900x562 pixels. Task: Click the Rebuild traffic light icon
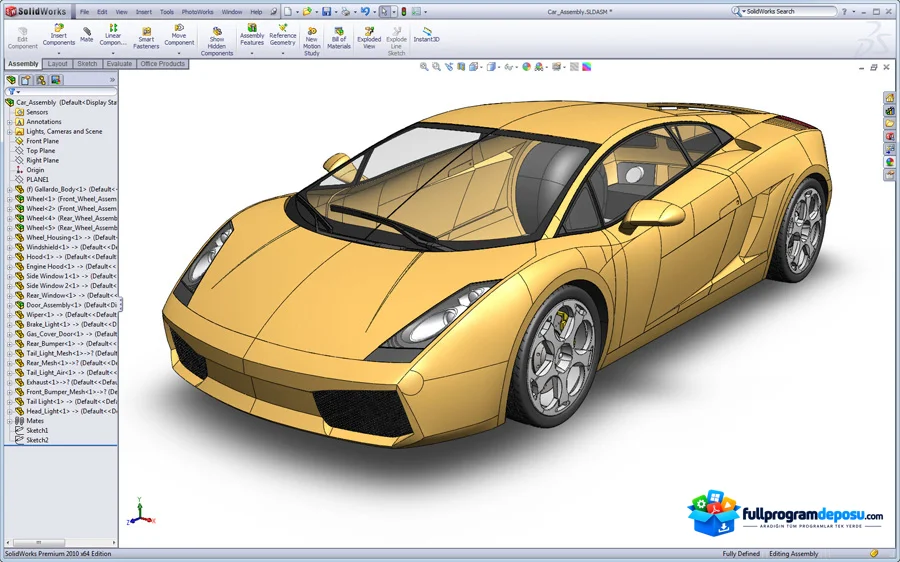coord(404,11)
